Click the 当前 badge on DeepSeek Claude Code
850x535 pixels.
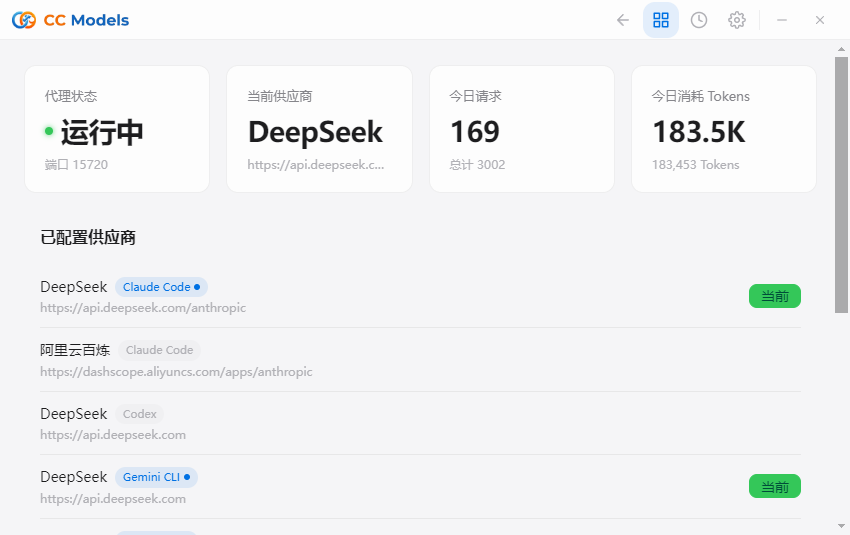[x=775, y=296]
